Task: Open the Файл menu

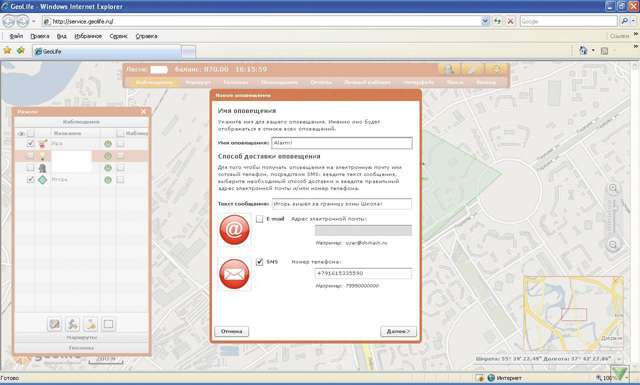Action: point(16,36)
